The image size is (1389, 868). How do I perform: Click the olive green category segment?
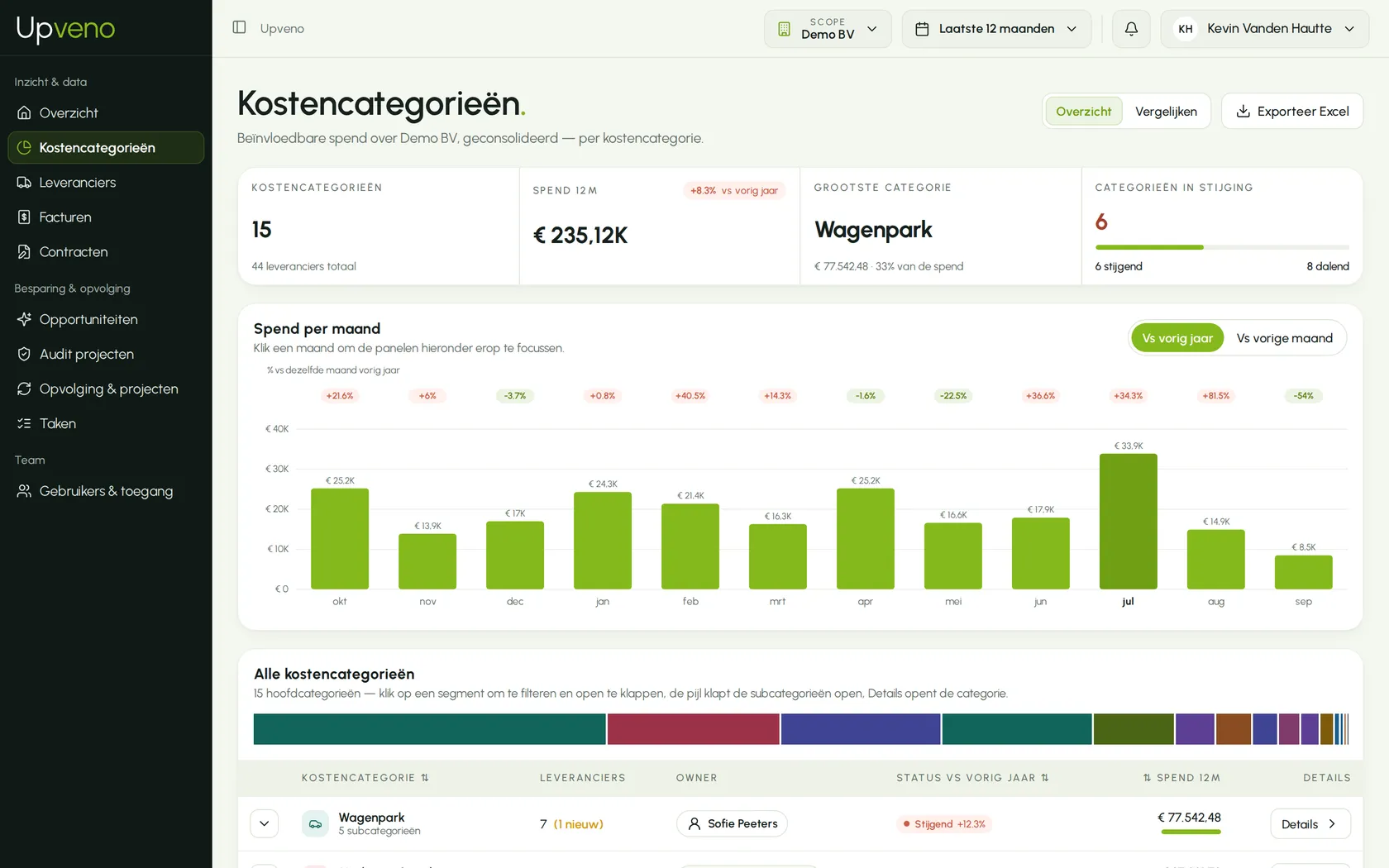1134,729
